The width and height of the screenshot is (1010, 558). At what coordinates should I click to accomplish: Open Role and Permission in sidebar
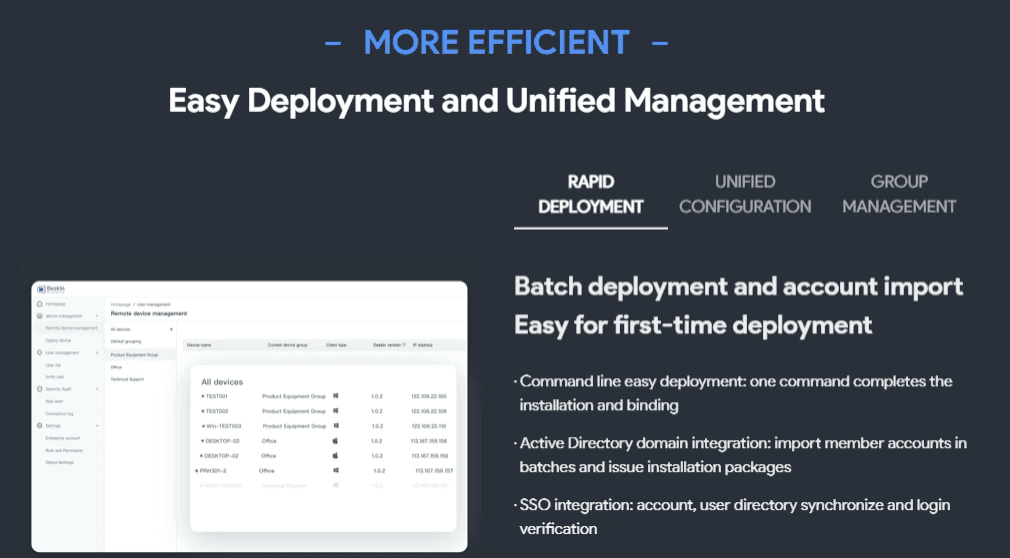64,450
